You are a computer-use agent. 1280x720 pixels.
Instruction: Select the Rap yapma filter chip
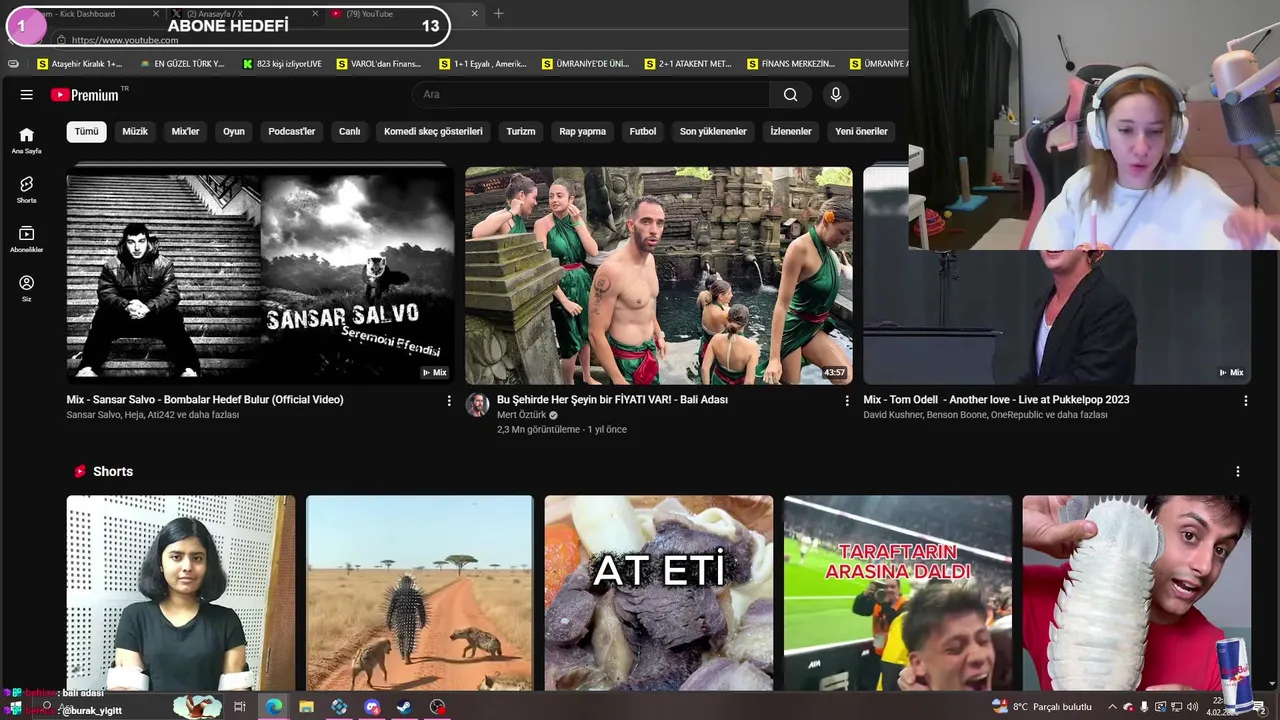click(583, 131)
